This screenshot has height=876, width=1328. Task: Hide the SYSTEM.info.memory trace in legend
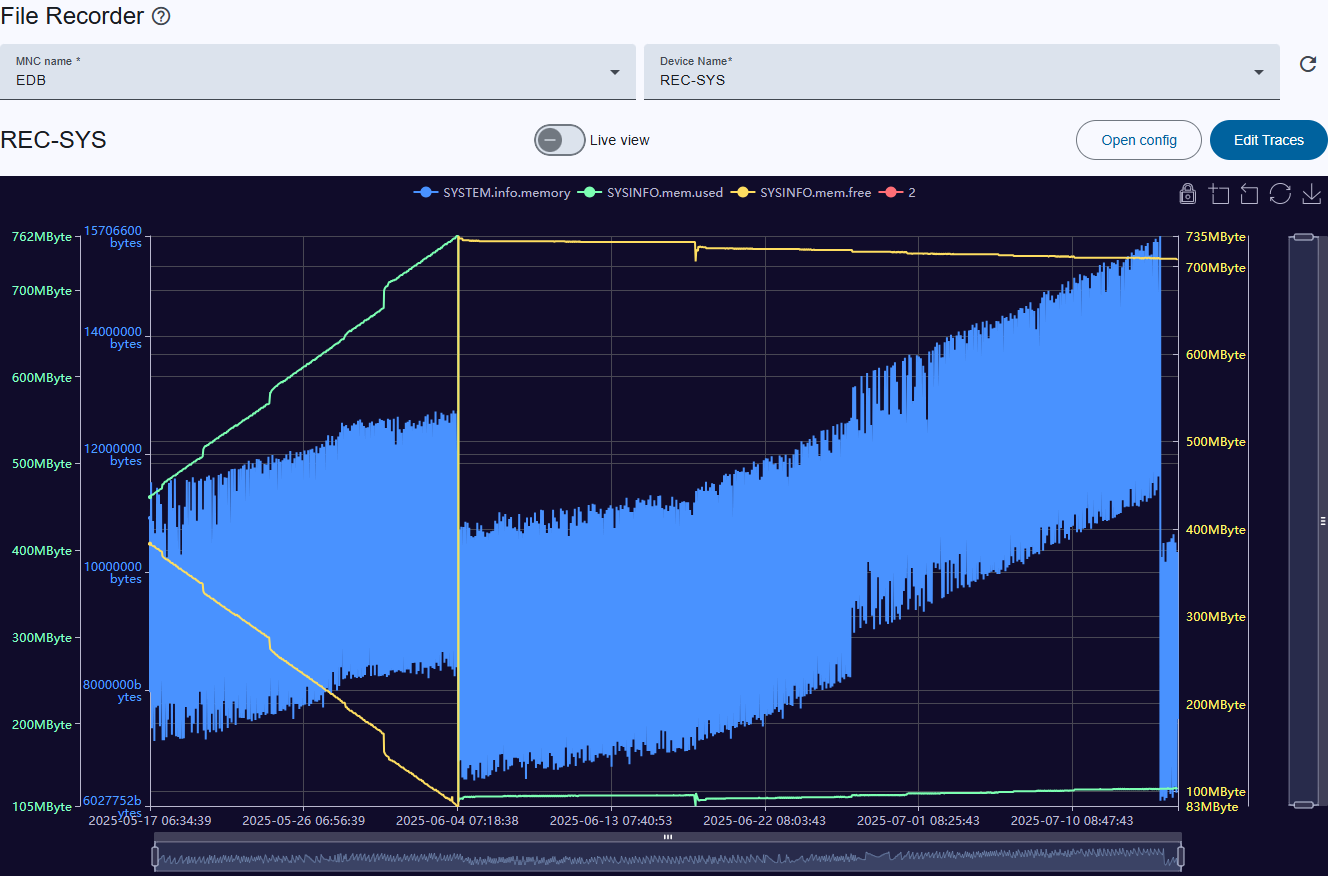pos(492,192)
